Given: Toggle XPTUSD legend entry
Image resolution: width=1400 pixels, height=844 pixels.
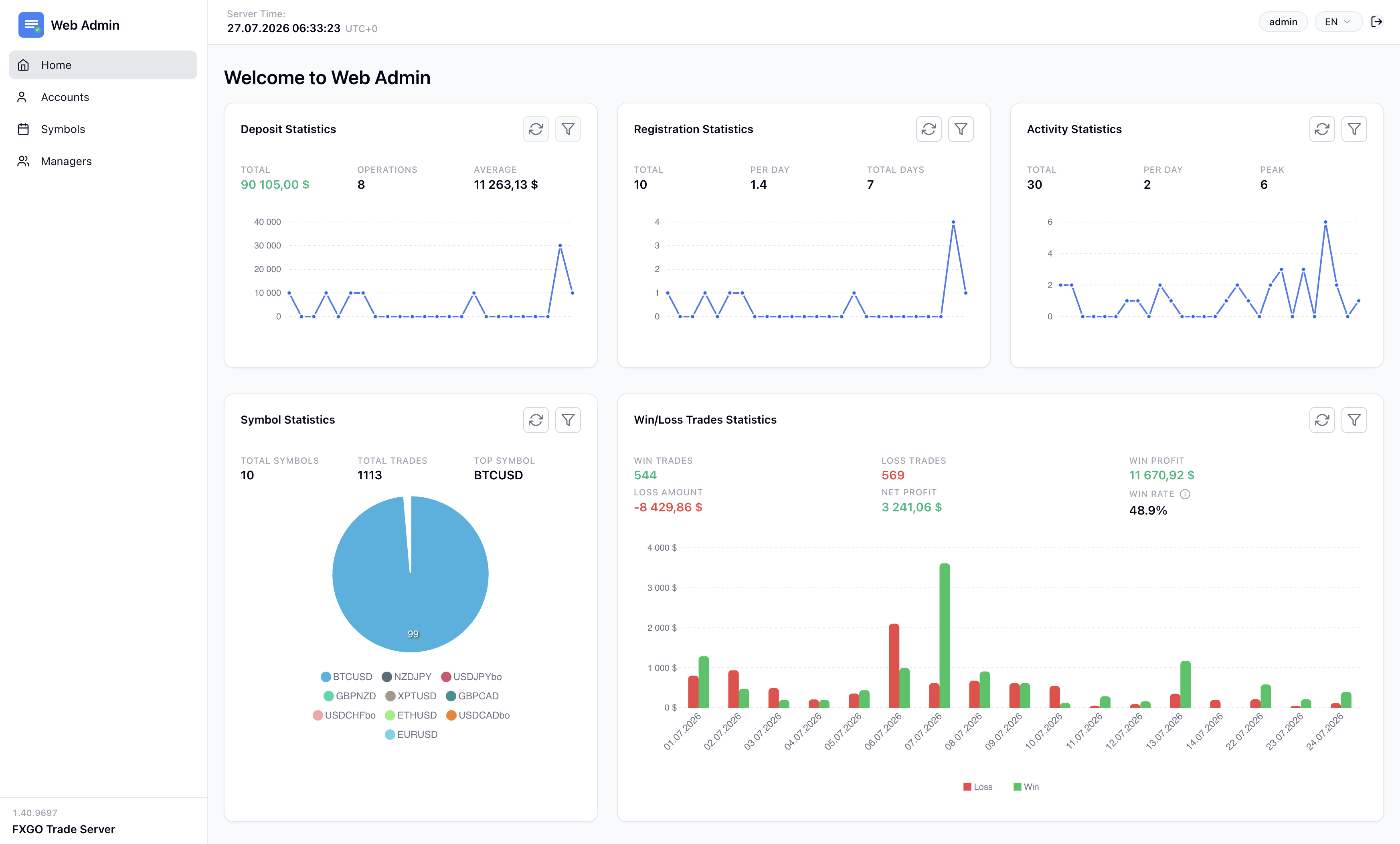Looking at the screenshot, I should pyautogui.click(x=411, y=696).
